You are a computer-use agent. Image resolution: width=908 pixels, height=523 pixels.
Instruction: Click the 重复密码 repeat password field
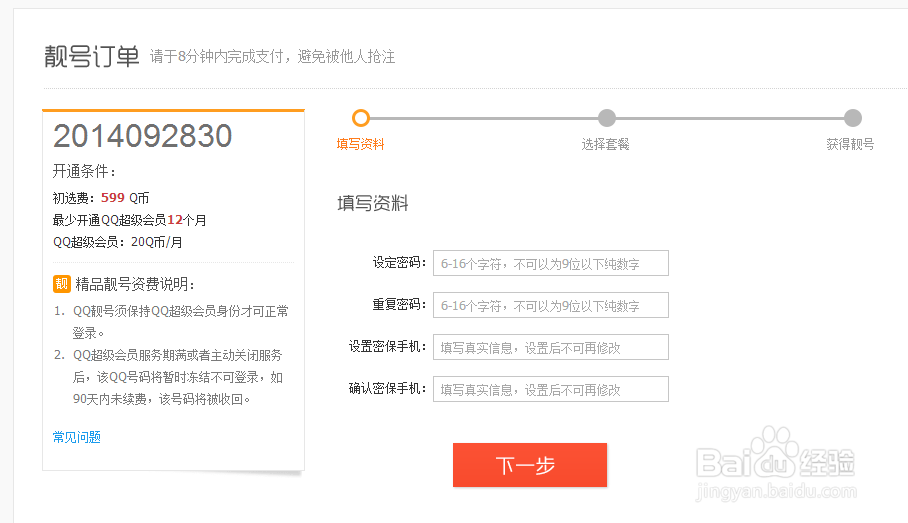(x=551, y=305)
